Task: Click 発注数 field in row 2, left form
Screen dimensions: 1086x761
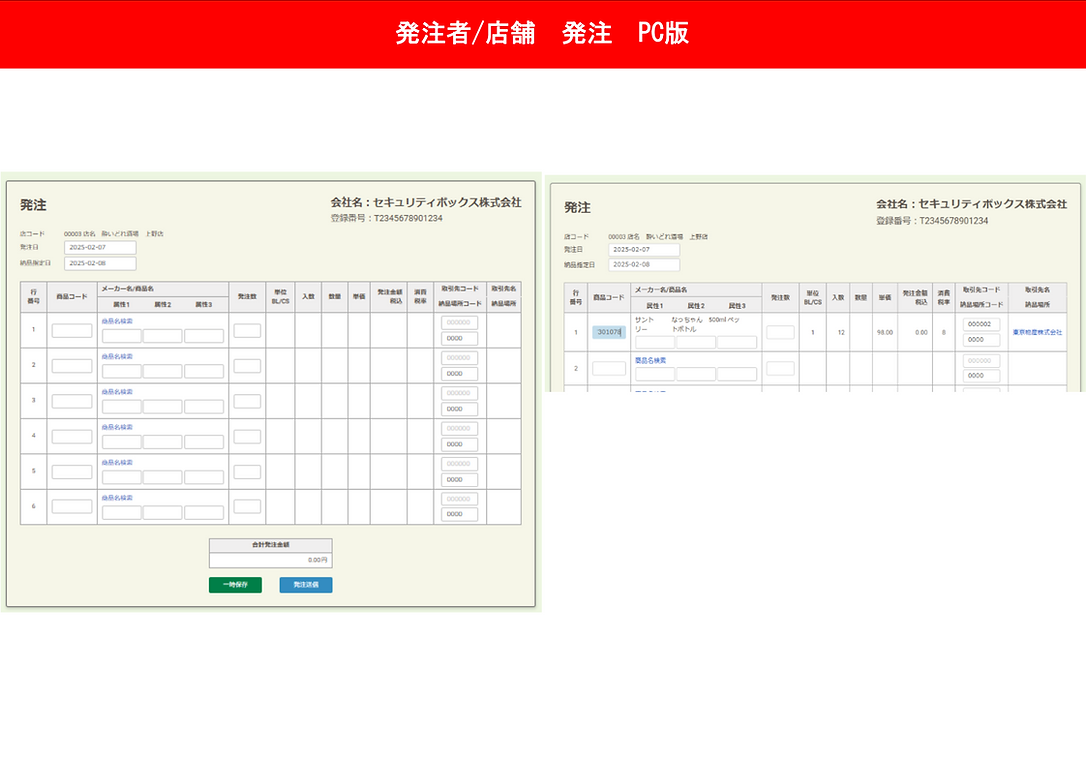Action: 247,366
